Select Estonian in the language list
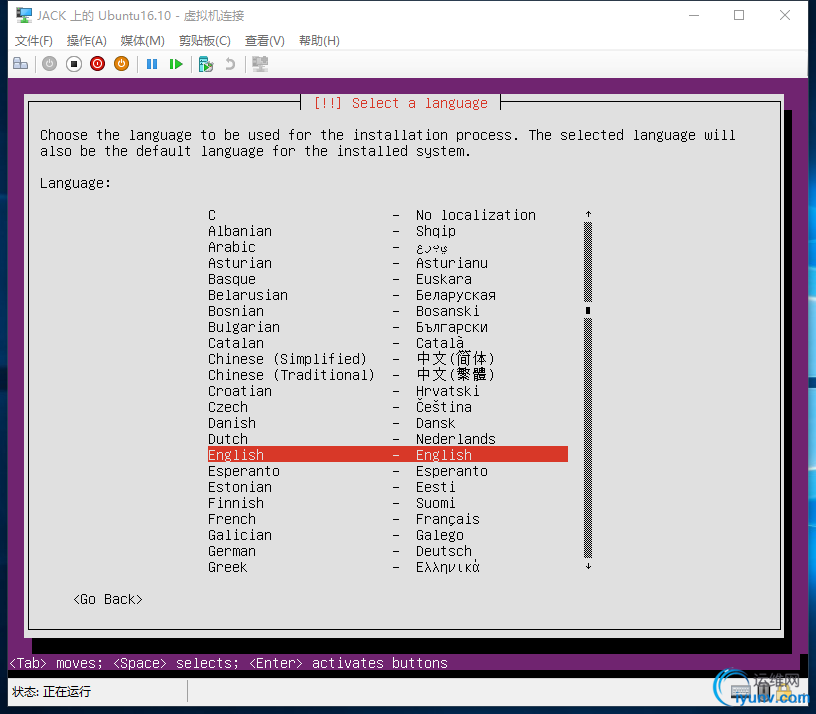Screen dimensions: 816x714 [x=388, y=487]
